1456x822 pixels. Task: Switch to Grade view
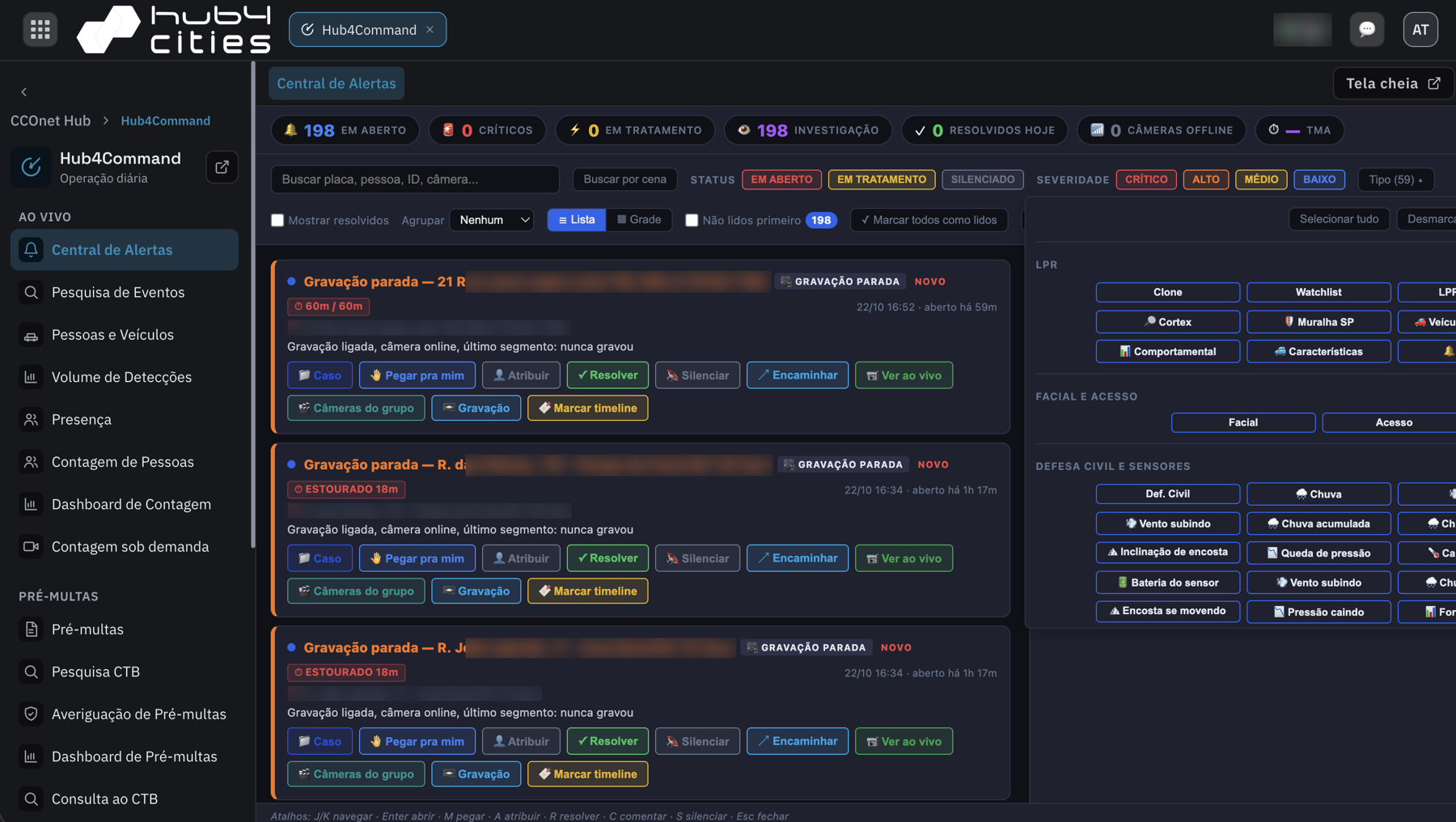pyautogui.click(x=639, y=220)
